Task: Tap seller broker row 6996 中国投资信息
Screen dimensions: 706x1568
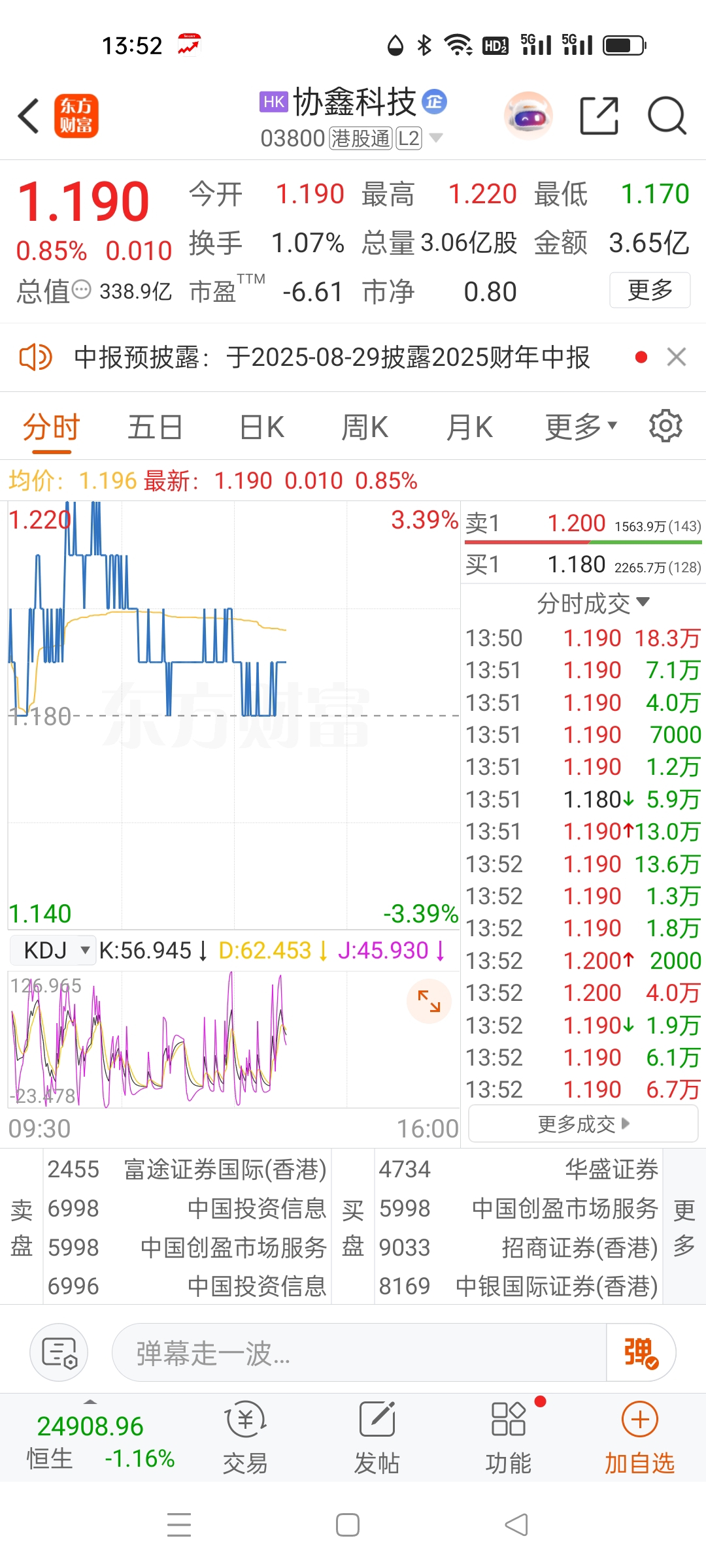Action: coord(187,1286)
